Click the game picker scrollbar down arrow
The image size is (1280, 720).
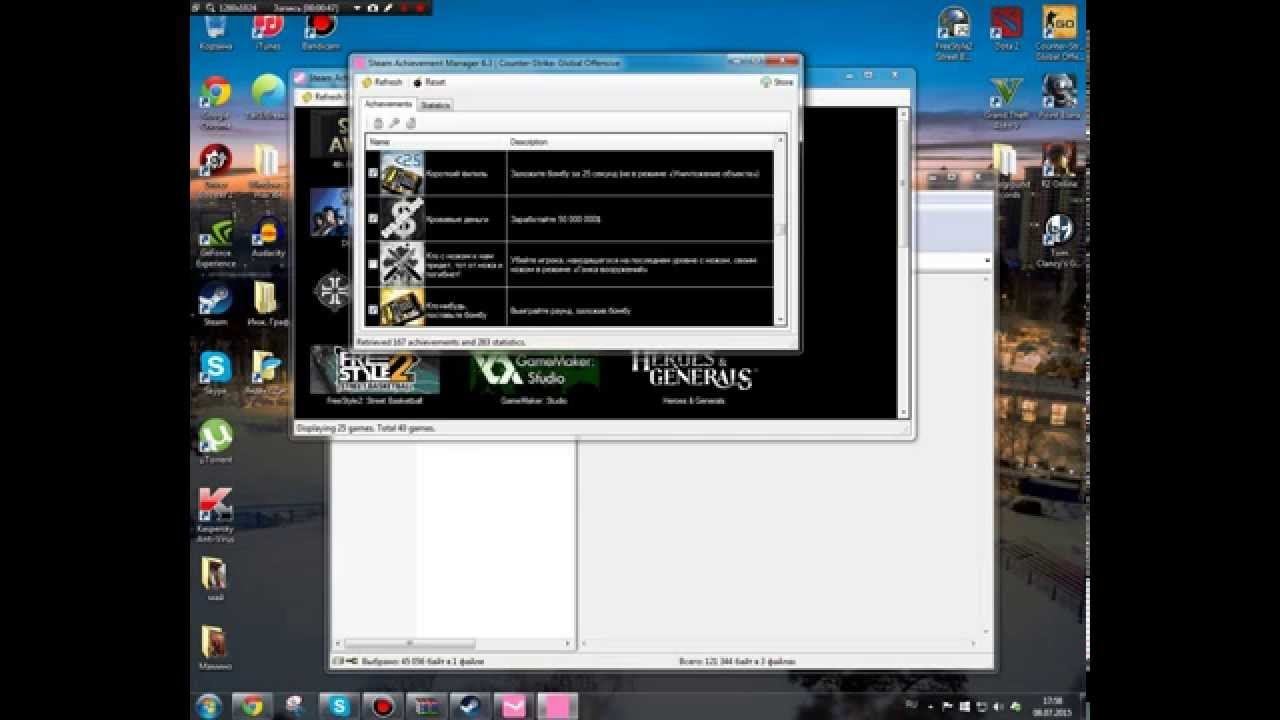[x=904, y=412]
